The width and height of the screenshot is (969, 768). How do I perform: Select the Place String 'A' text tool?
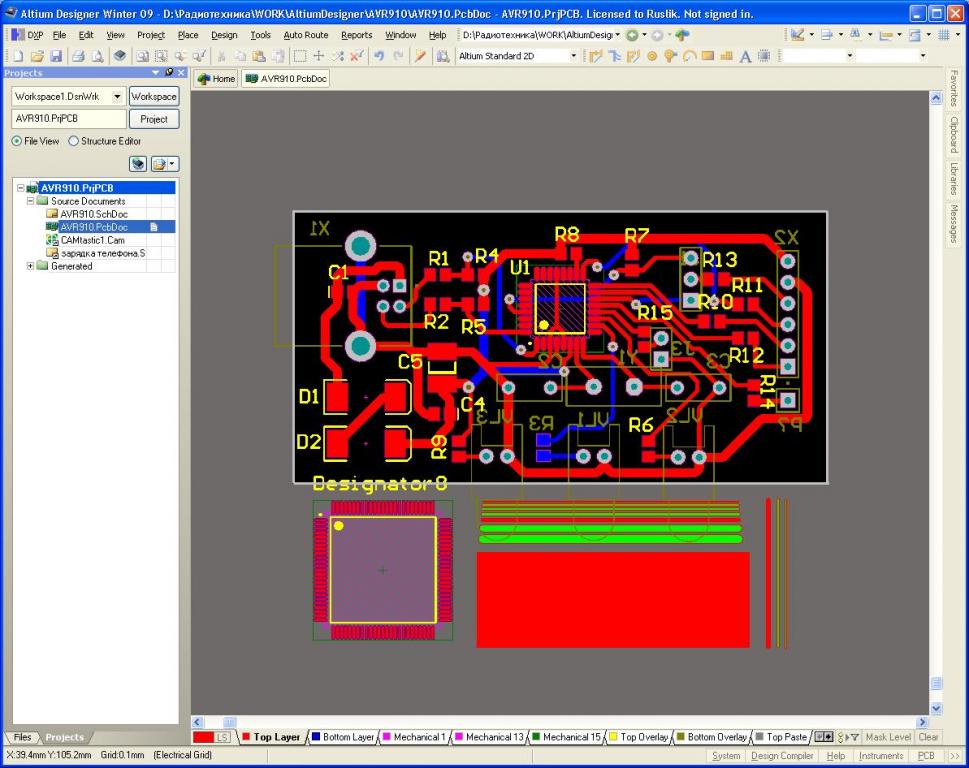click(x=746, y=56)
